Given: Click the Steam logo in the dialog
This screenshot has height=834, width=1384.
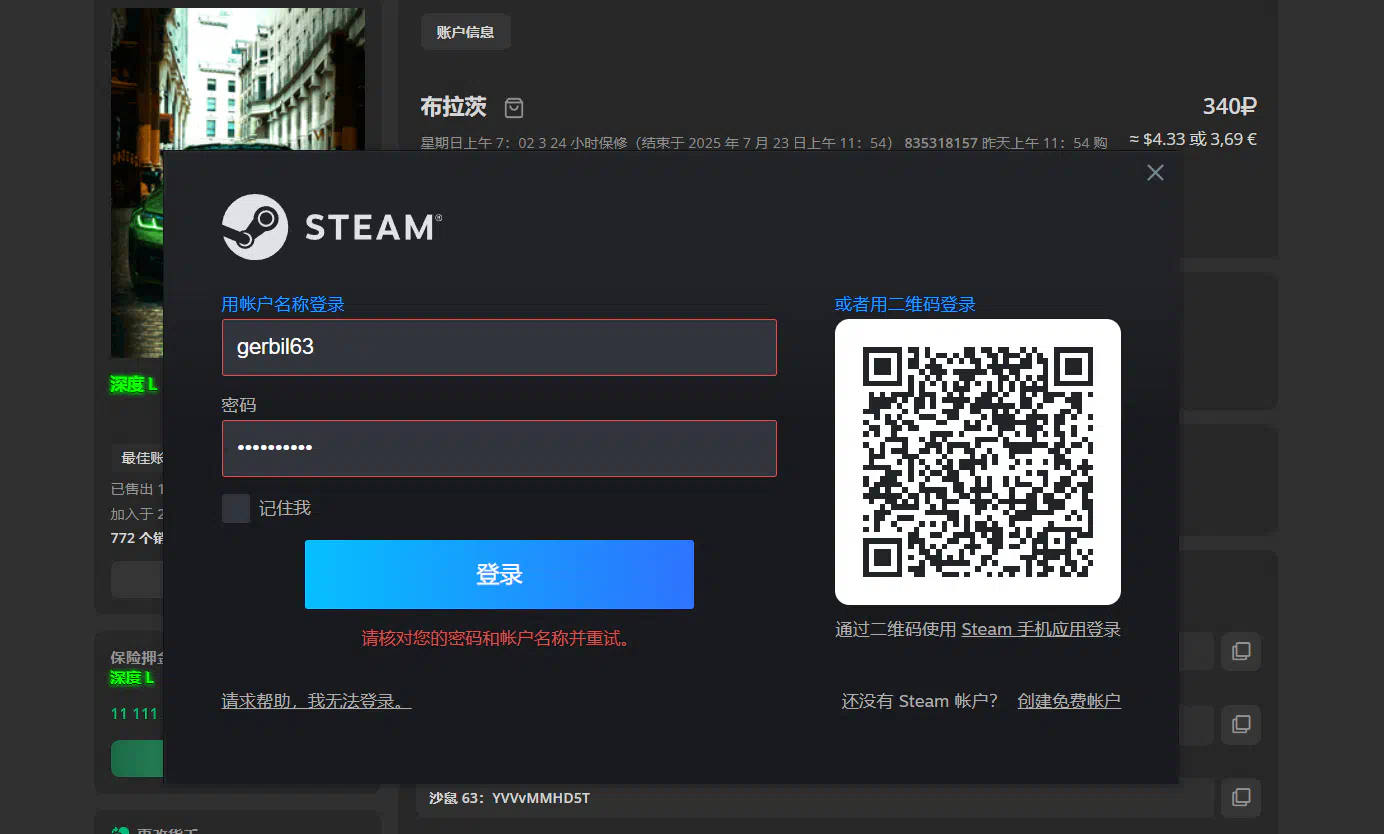Looking at the screenshot, I should (331, 227).
